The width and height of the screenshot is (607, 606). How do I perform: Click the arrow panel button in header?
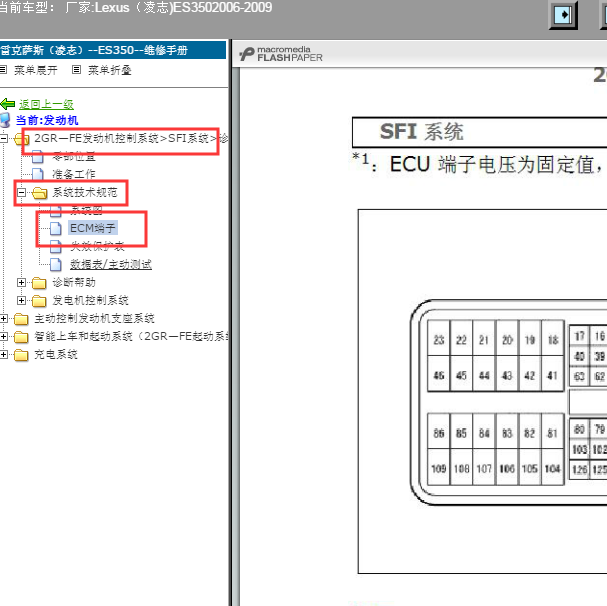[563, 15]
